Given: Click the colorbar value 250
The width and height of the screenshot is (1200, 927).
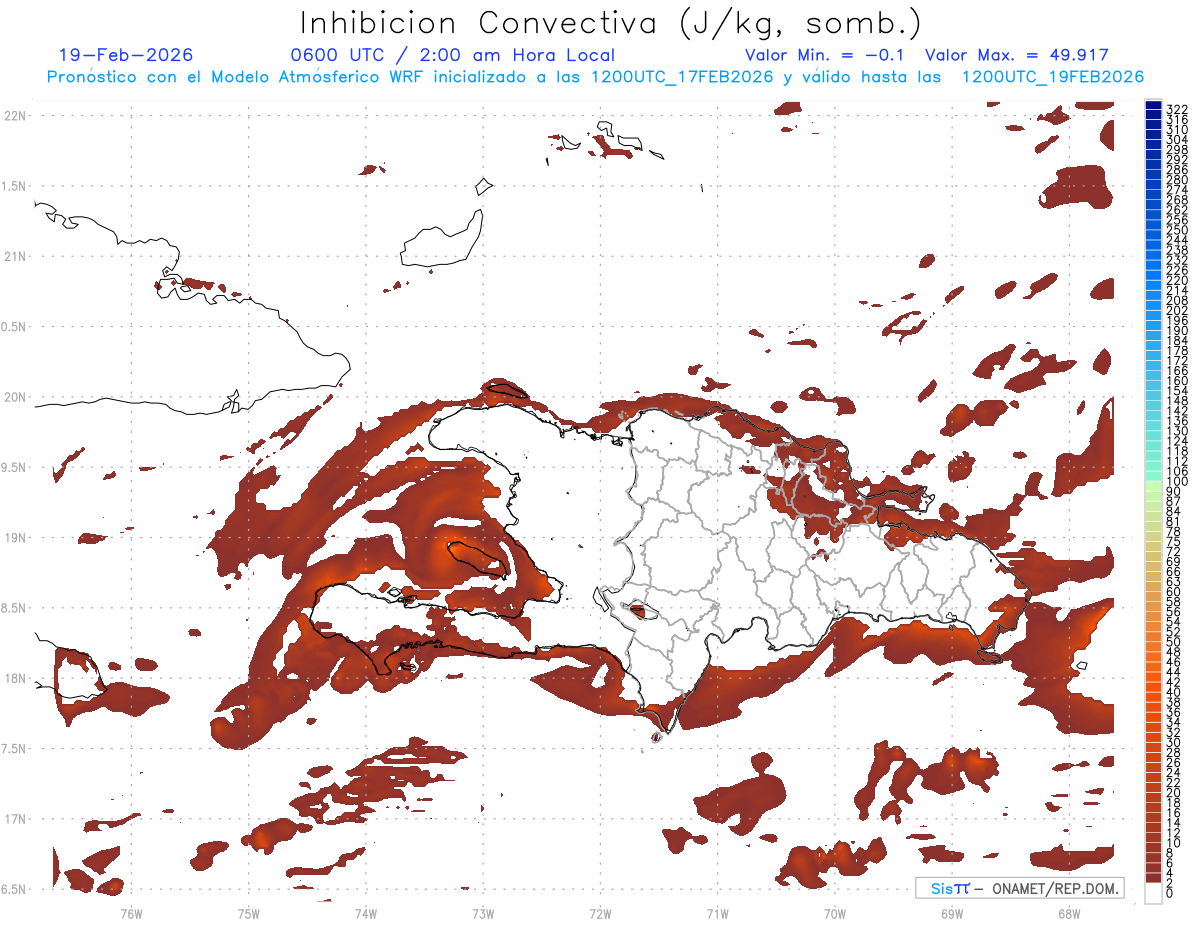Looking at the screenshot, I should point(1176,230).
